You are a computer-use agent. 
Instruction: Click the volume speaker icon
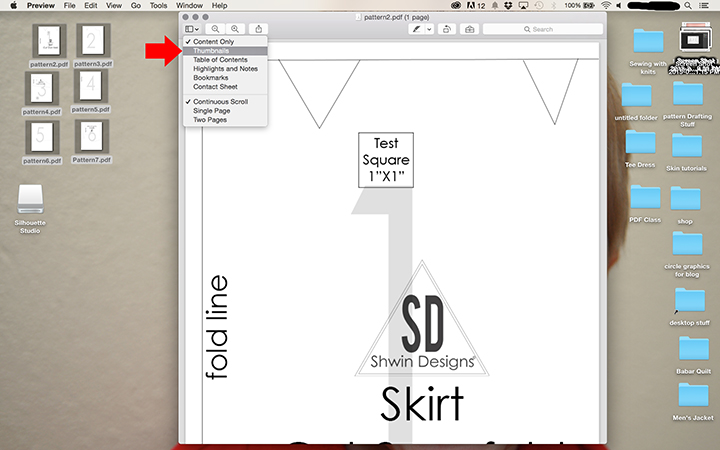tap(619, 6)
